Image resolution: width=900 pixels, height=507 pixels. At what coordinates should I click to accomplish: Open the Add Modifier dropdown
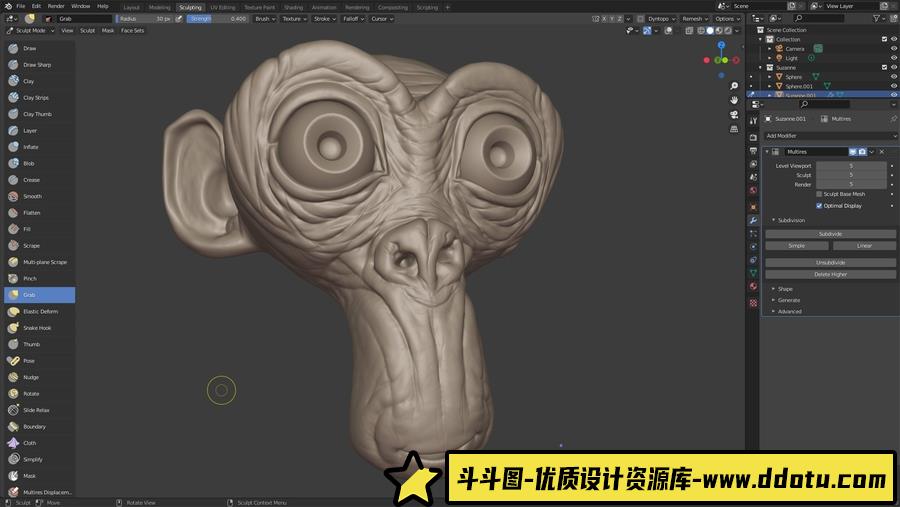(831, 136)
